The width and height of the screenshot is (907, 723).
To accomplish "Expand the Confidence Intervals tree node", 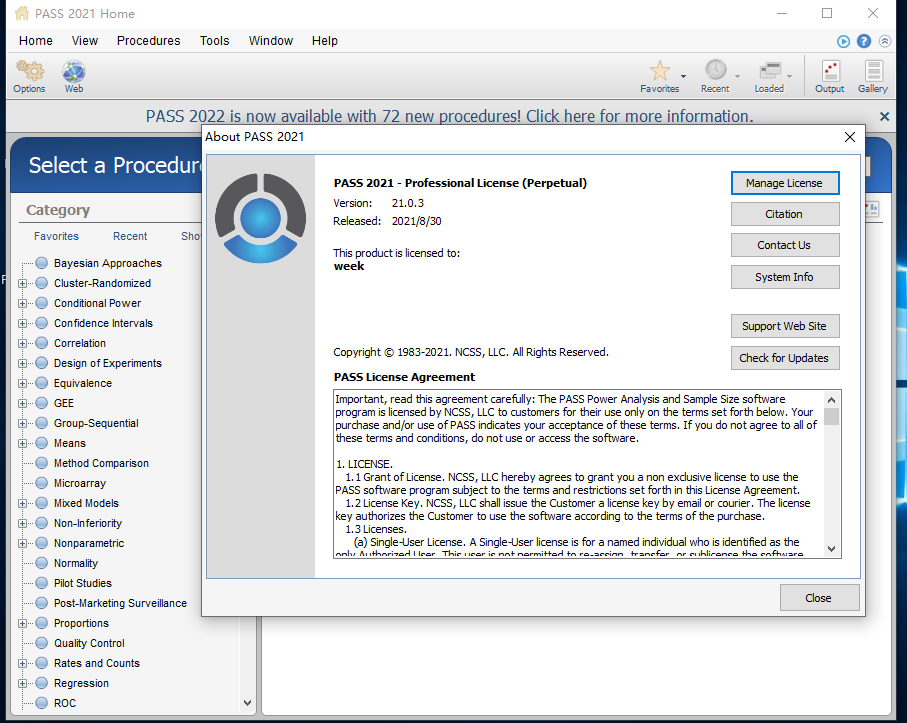I will [22, 323].
